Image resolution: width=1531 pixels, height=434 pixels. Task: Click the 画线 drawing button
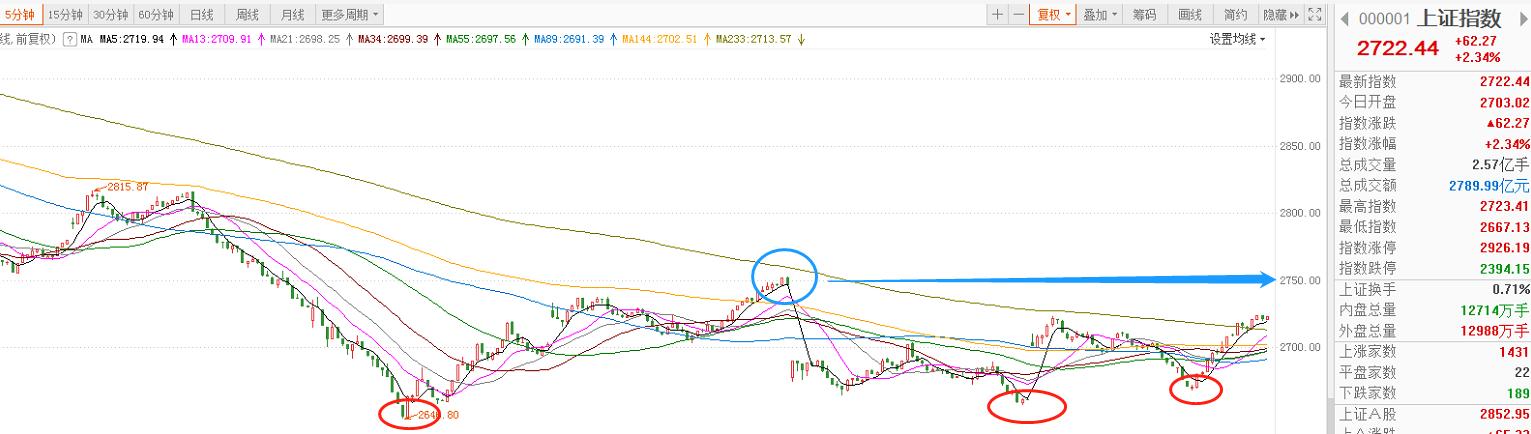(1190, 14)
